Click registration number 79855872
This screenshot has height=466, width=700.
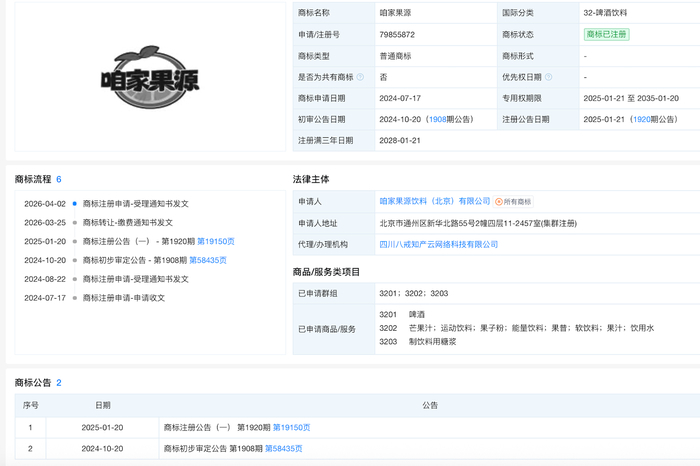(x=397, y=34)
